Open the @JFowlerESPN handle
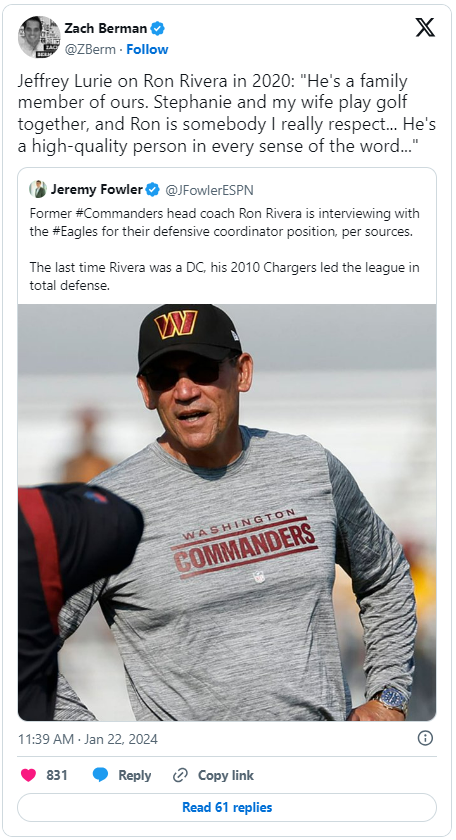This screenshot has width=456, height=840. click(209, 190)
